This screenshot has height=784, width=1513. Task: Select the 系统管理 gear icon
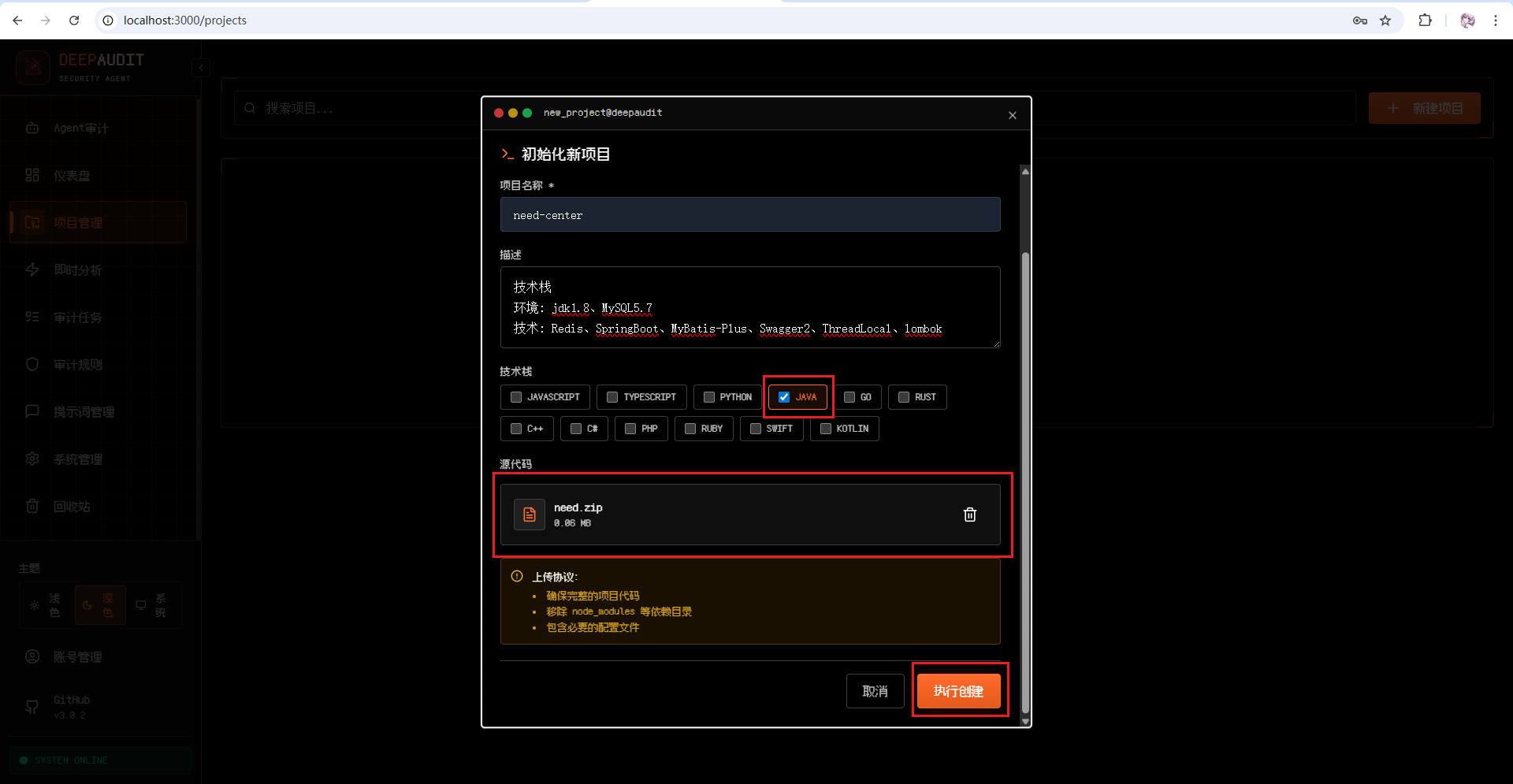click(32, 459)
